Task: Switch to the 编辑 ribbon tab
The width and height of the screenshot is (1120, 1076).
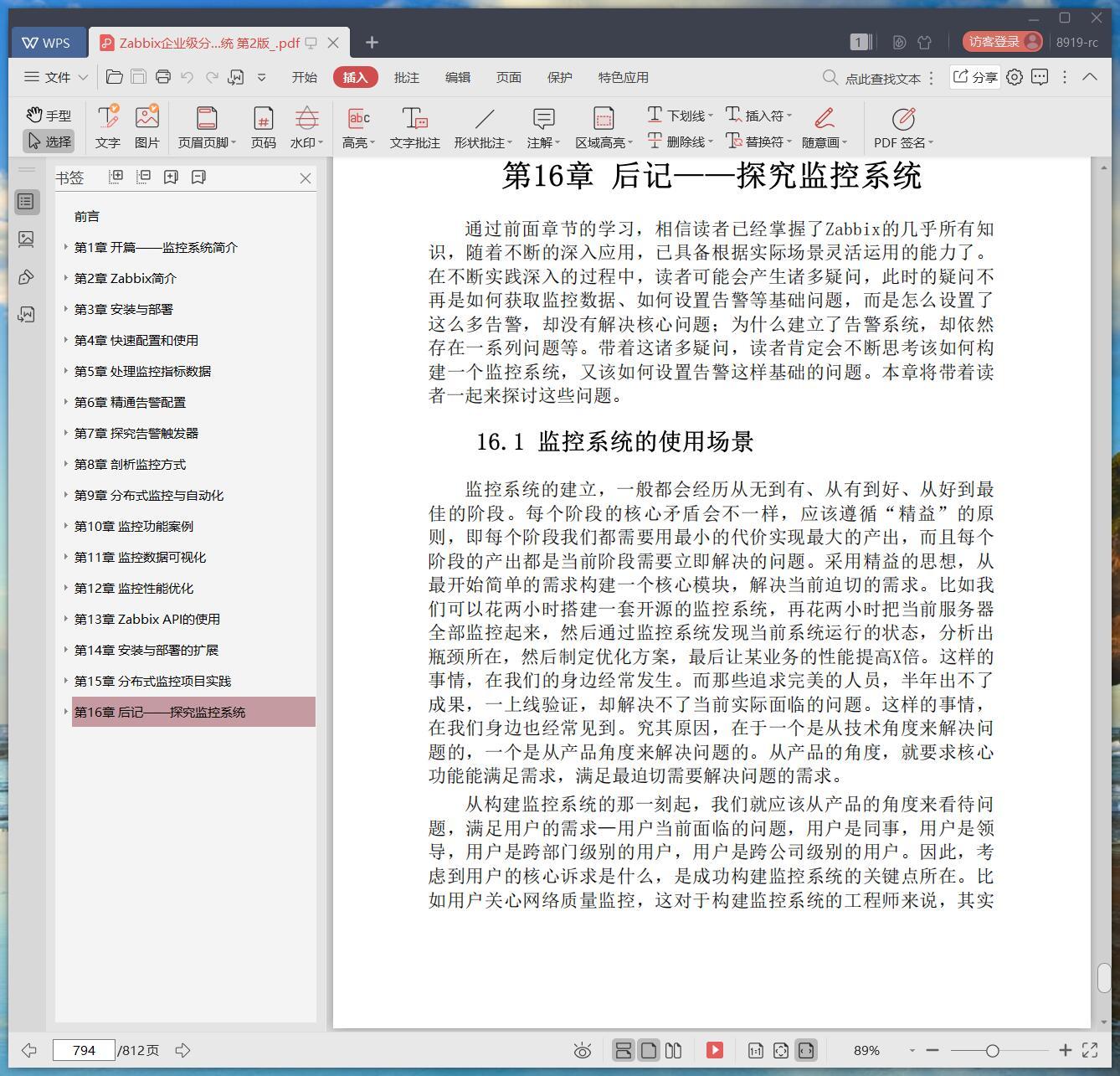Action: pos(457,77)
